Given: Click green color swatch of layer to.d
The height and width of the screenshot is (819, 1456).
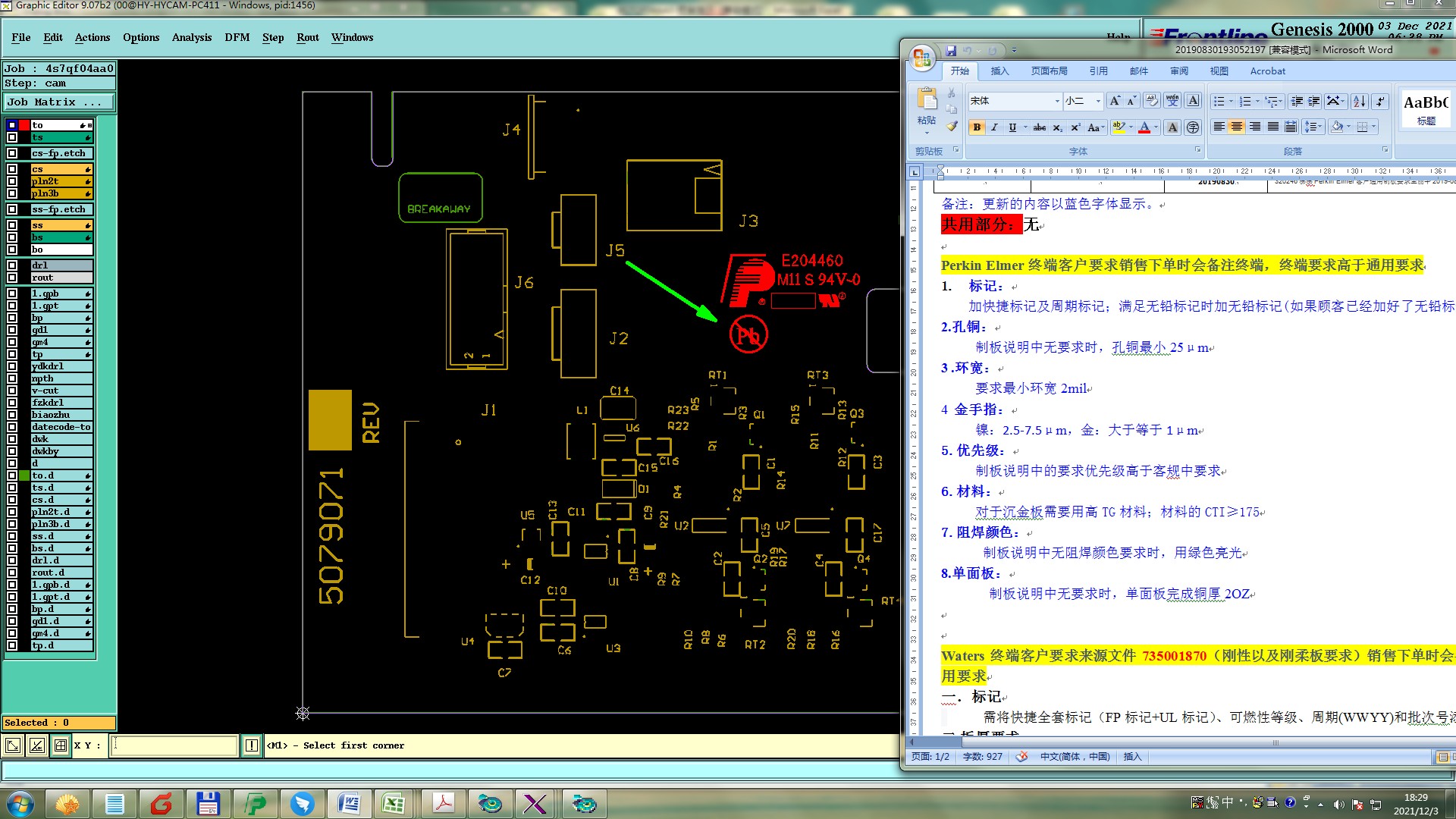Looking at the screenshot, I should tap(24, 475).
